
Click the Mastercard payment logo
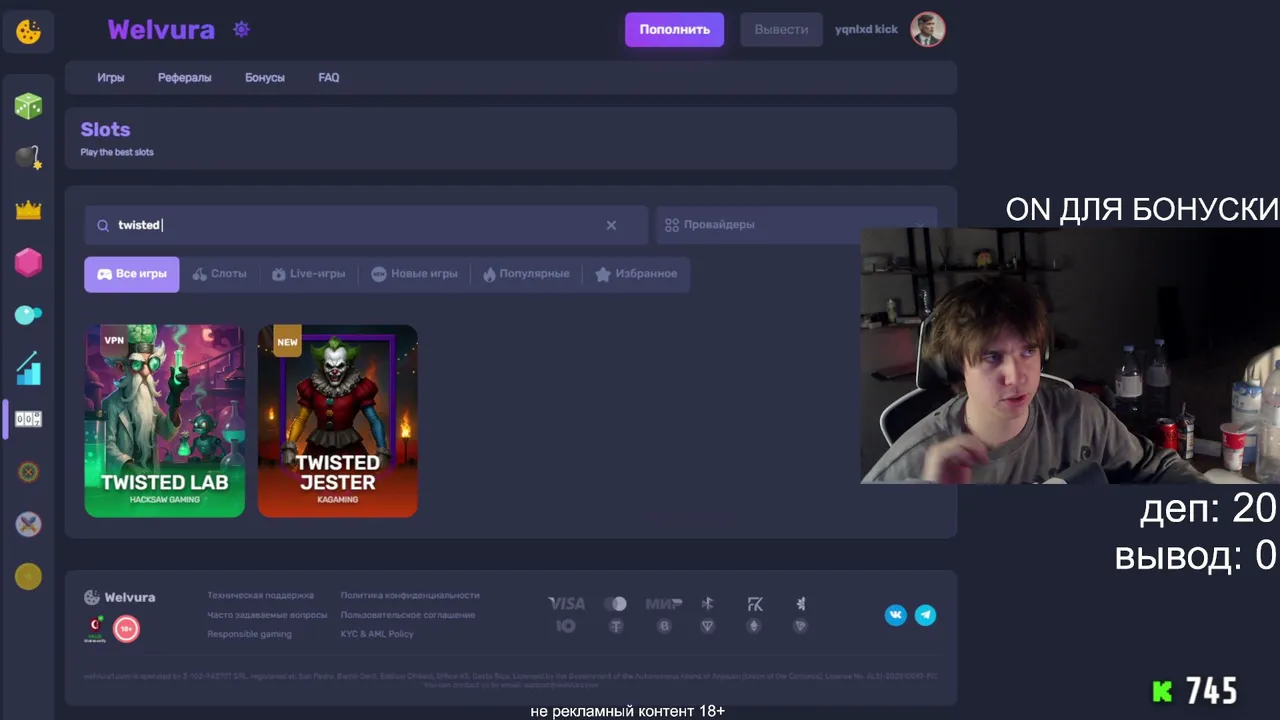pos(615,603)
